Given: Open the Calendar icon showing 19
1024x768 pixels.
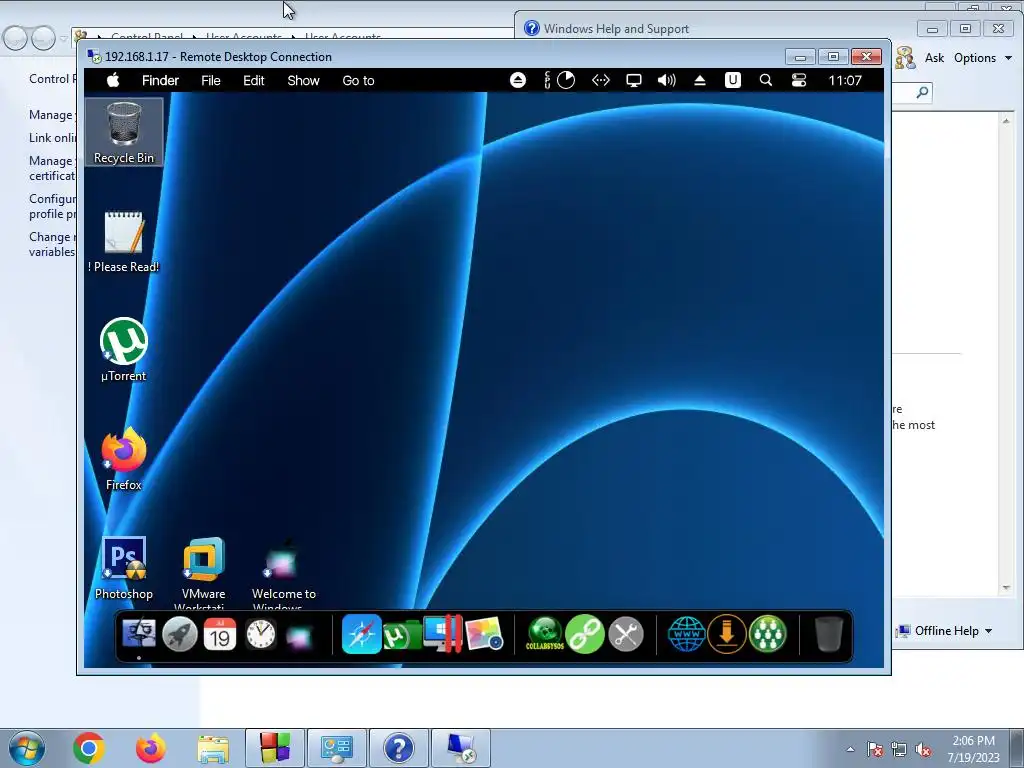Looking at the screenshot, I should 220,634.
